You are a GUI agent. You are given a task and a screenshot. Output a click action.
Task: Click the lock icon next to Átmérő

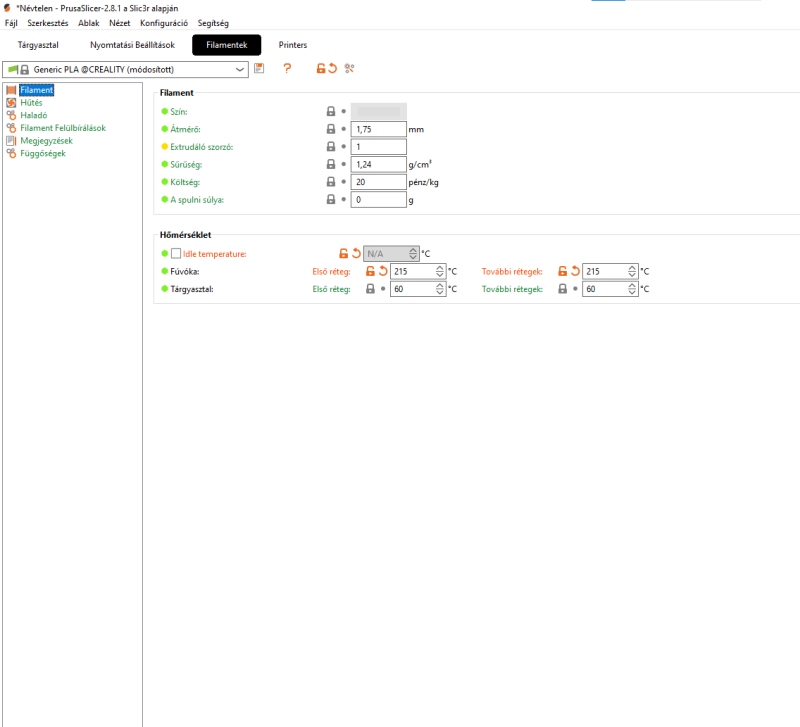[331, 129]
